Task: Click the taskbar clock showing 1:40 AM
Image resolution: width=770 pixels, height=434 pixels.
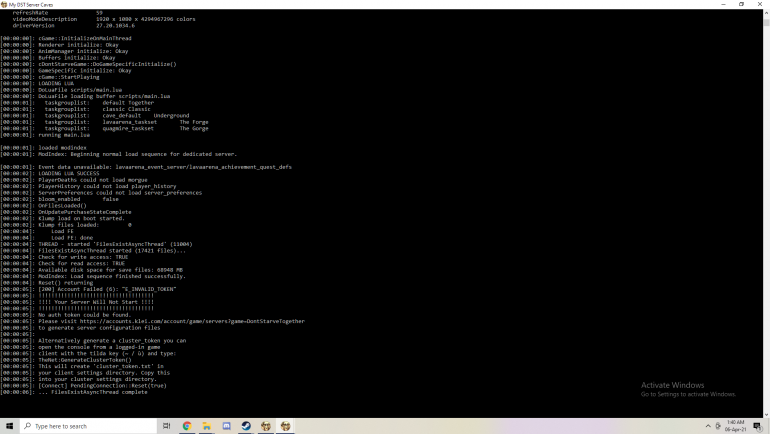Action: coord(735,426)
